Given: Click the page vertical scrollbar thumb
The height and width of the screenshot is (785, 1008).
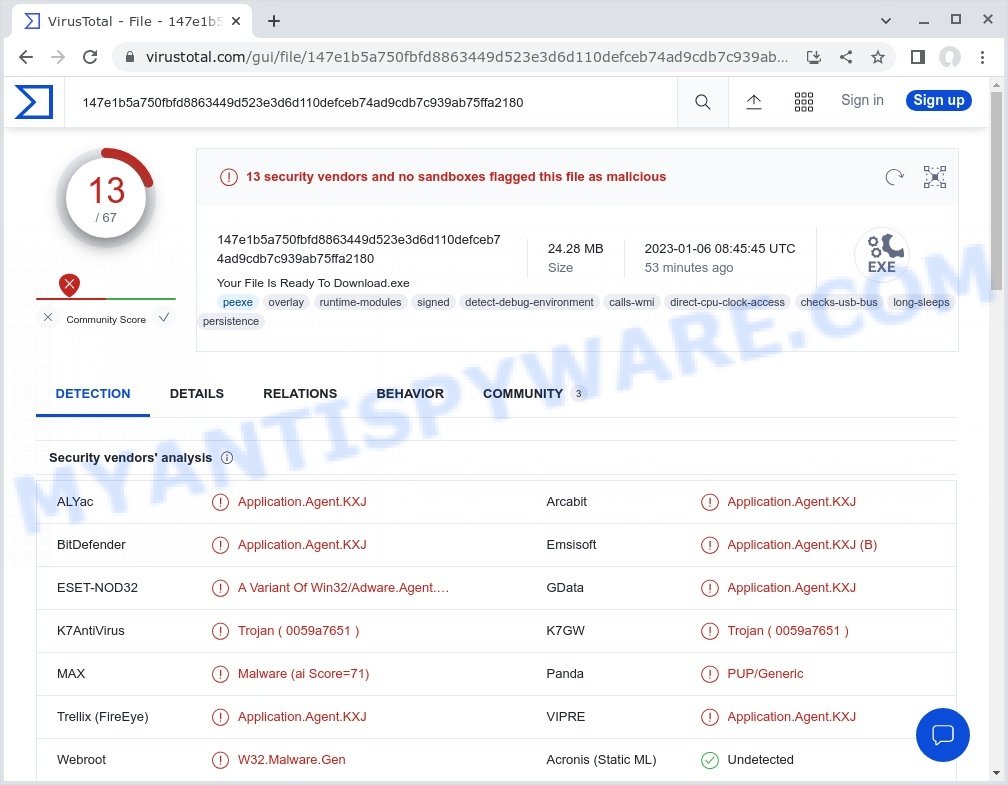Looking at the screenshot, I should tap(996, 191).
